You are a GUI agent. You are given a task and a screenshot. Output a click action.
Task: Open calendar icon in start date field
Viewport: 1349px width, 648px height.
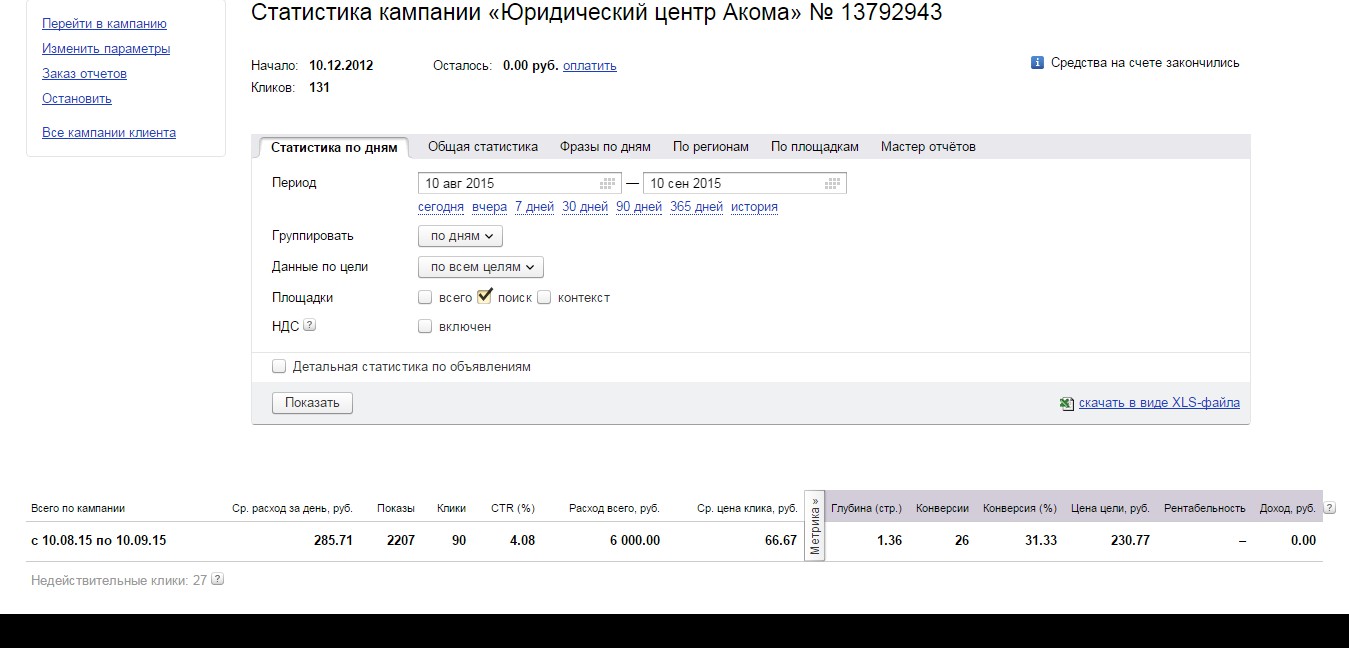click(608, 184)
